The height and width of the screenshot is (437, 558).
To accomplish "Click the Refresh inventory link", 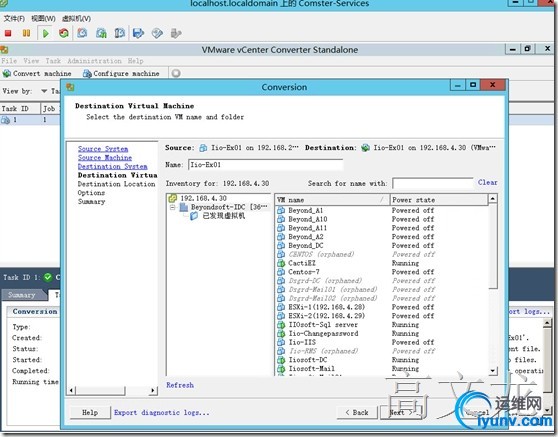I will click(x=180, y=385).
